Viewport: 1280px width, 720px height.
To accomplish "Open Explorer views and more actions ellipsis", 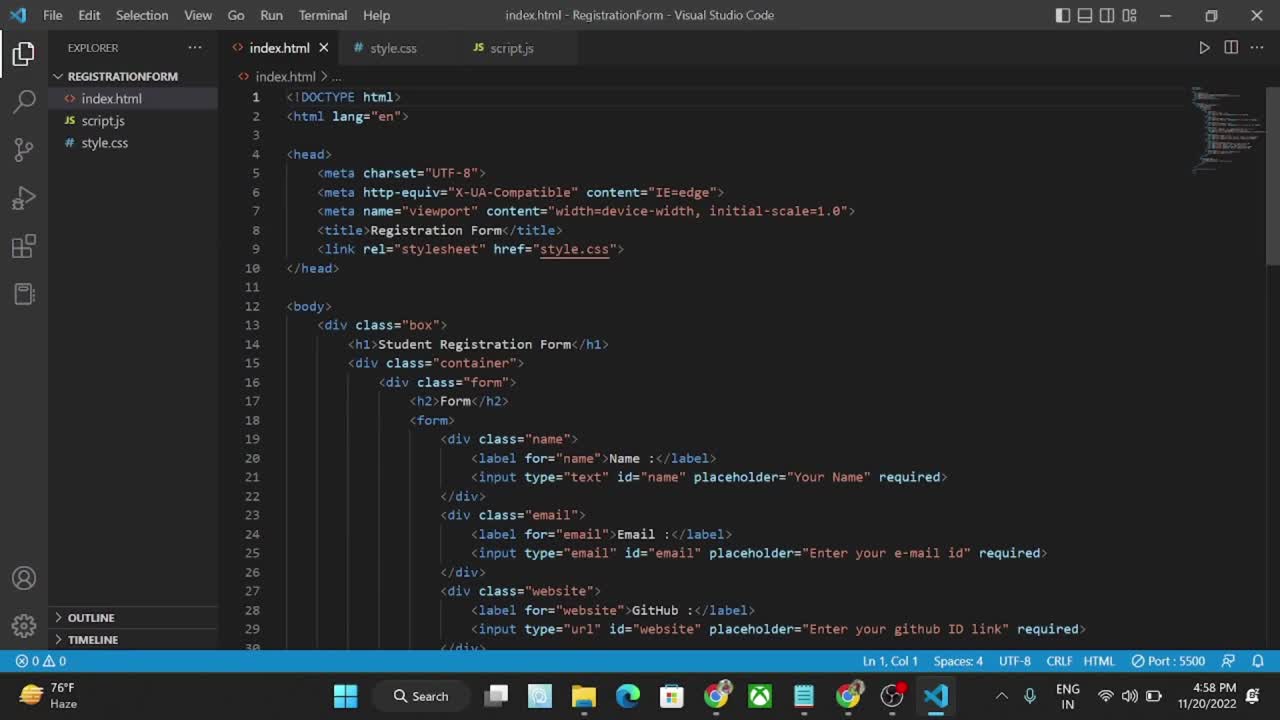I will (194, 48).
